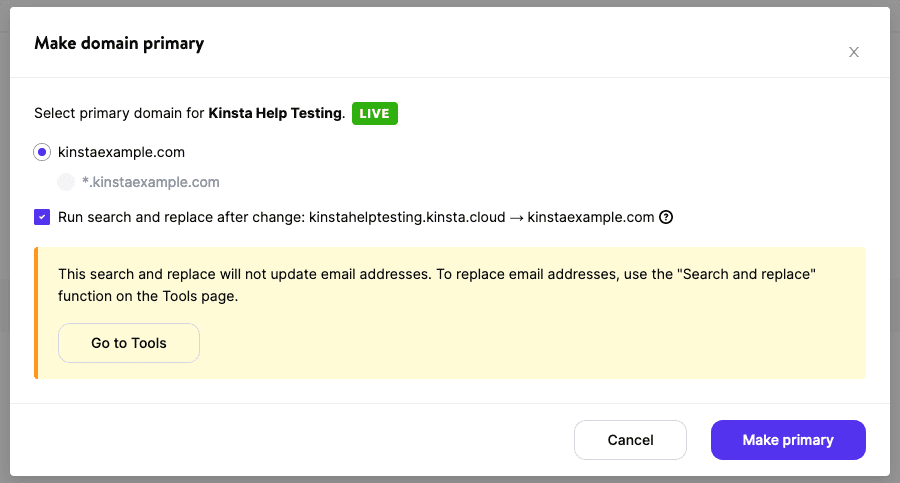Open the Go to Tools button
This screenshot has width=900, height=483.
click(x=129, y=343)
